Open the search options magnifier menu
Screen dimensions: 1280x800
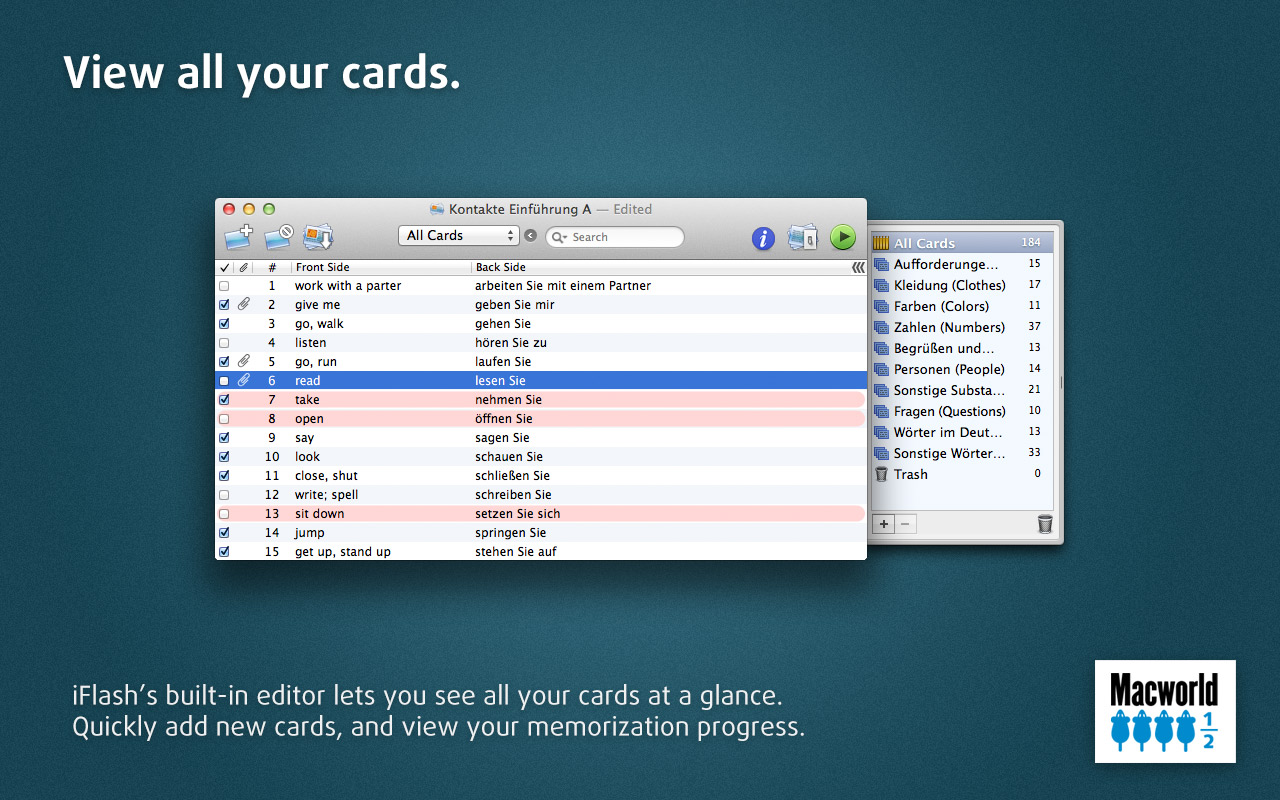pos(558,237)
